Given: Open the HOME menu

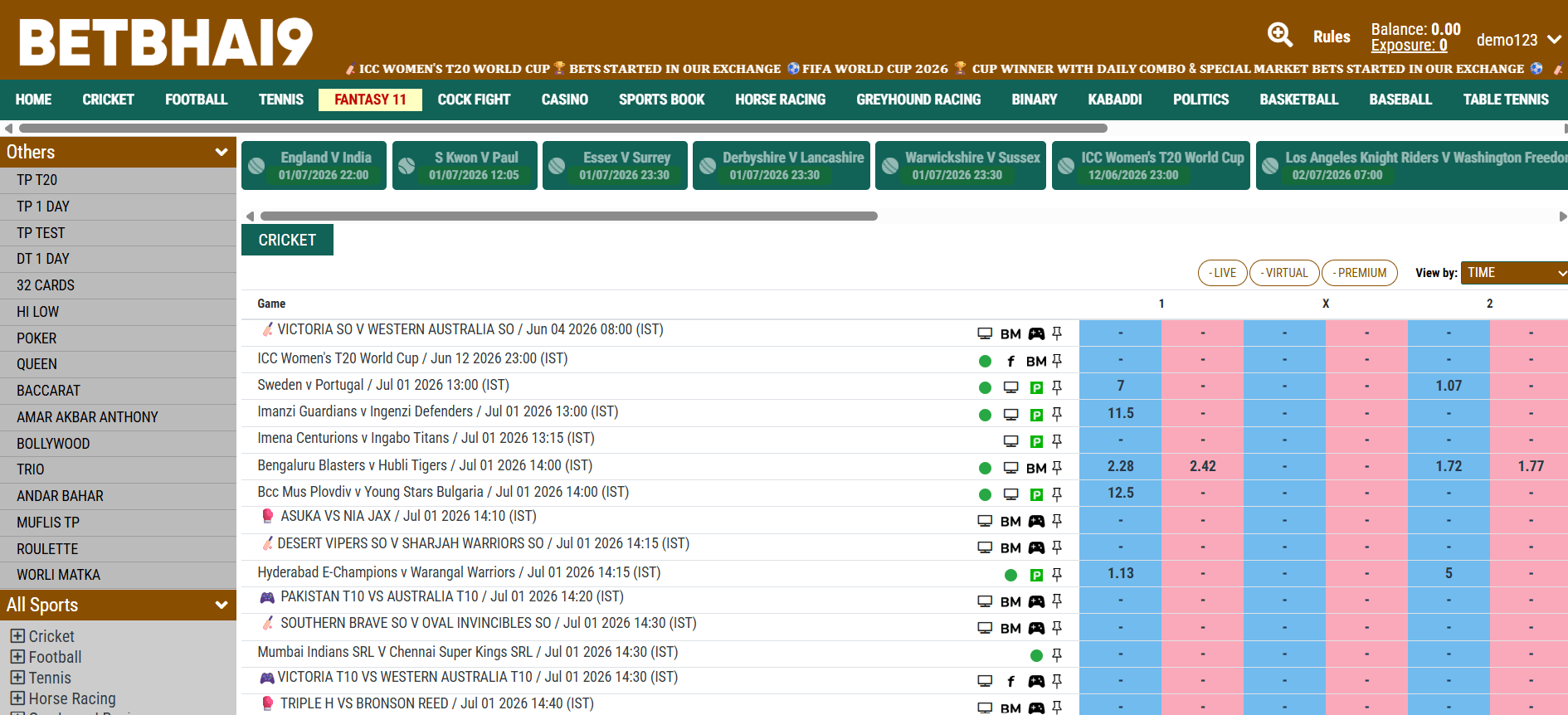Looking at the screenshot, I should pyautogui.click(x=33, y=100).
